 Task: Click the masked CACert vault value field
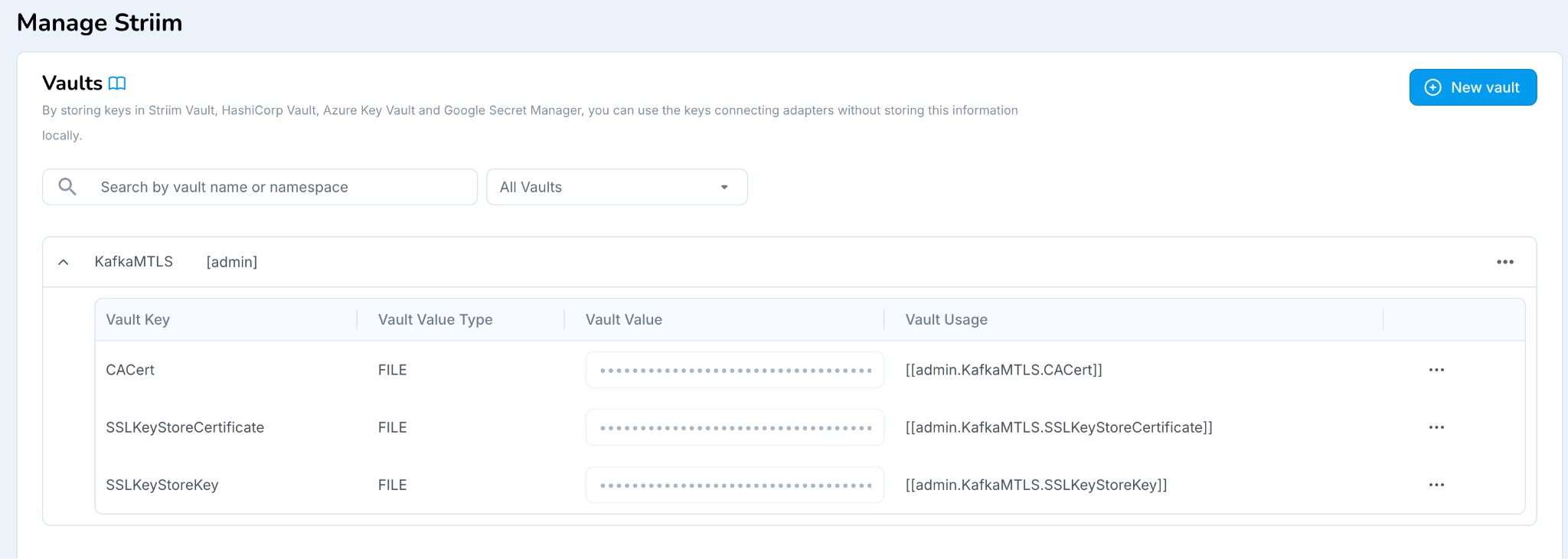[x=734, y=370]
